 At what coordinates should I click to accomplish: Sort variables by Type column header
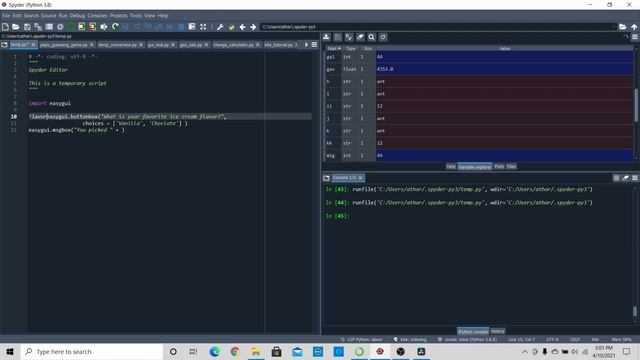click(x=351, y=49)
